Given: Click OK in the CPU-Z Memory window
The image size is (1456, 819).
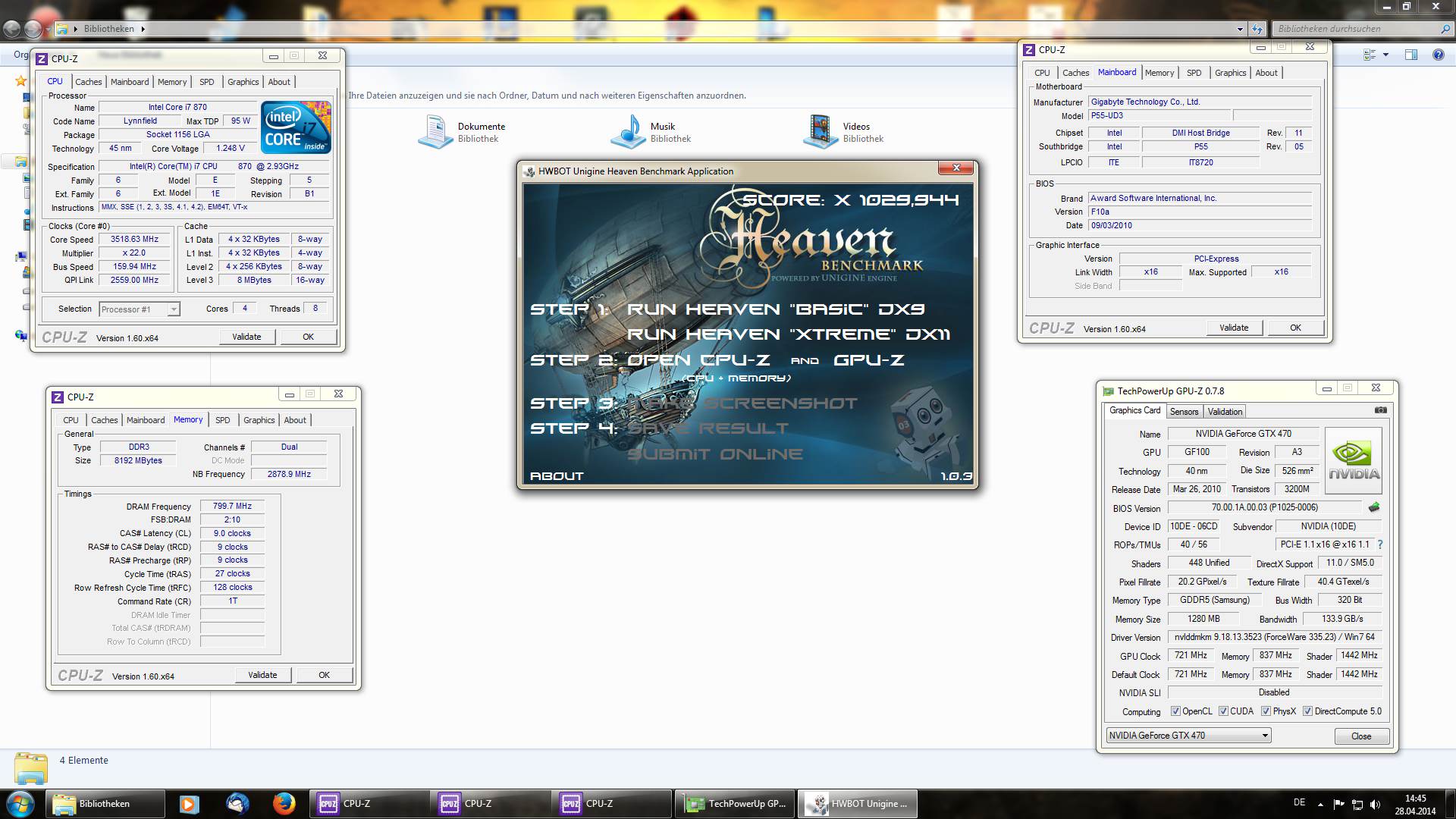Looking at the screenshot, I should 324,675.
